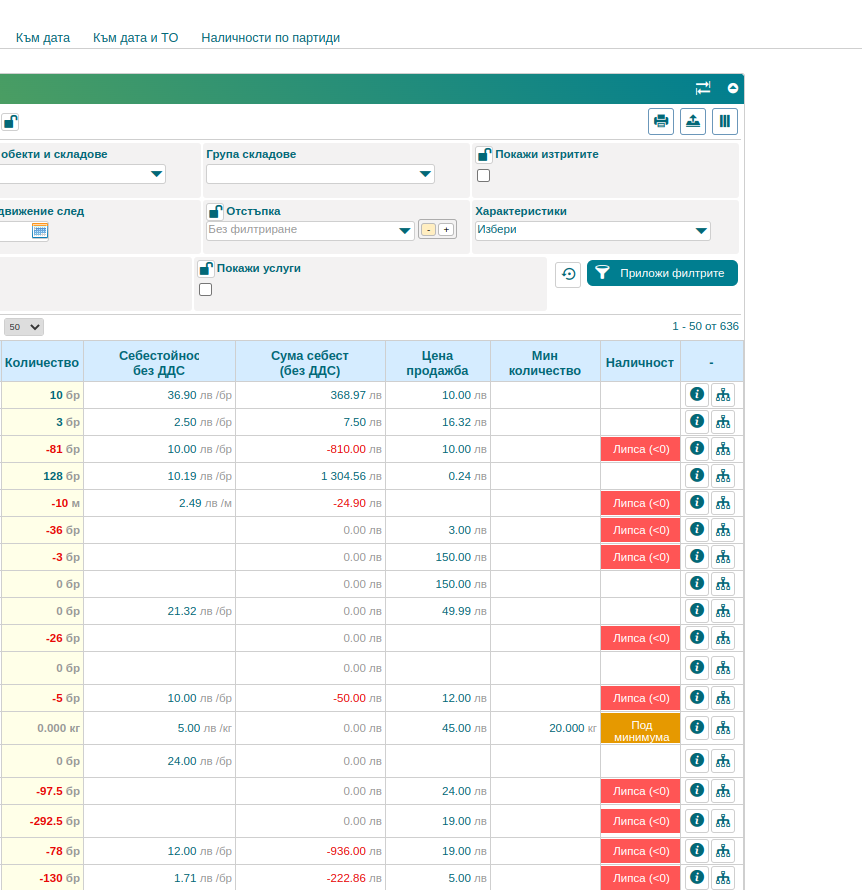
Task: Open the calendar date picker icon
Action: click(40, 231)
